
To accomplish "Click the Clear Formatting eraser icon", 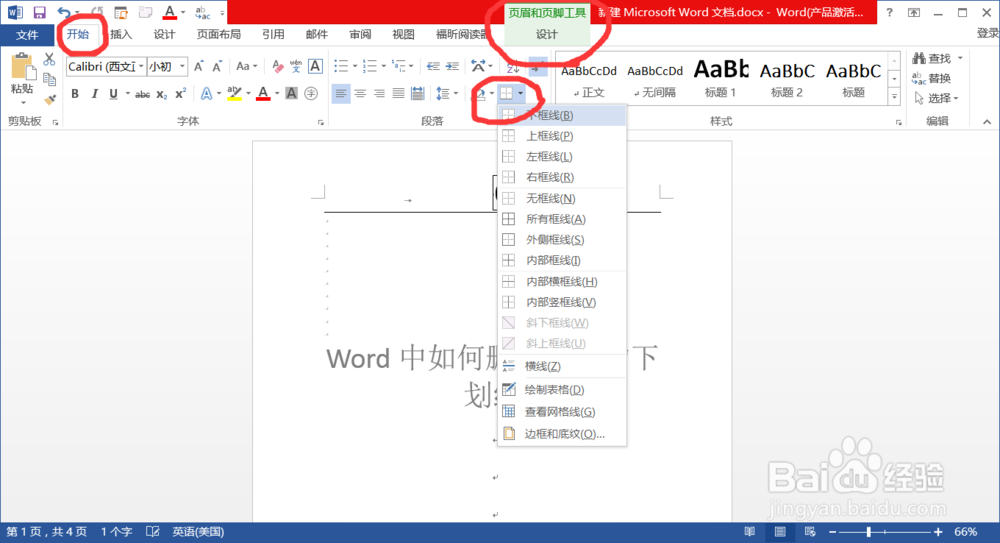I will (x=277, y=66).
